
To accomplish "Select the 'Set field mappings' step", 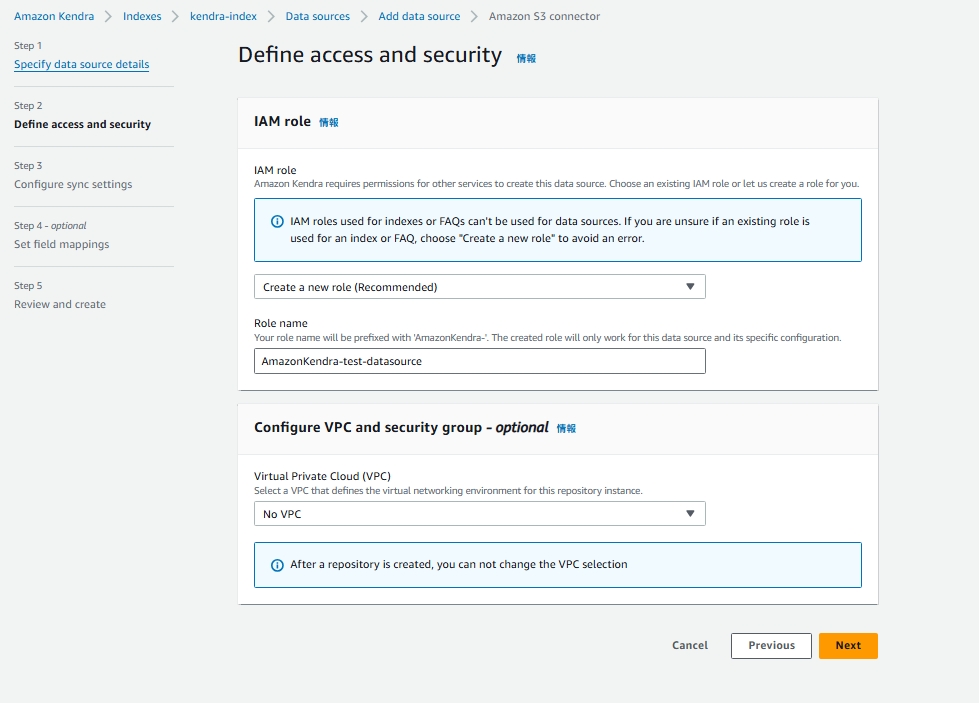I will 62,245.
